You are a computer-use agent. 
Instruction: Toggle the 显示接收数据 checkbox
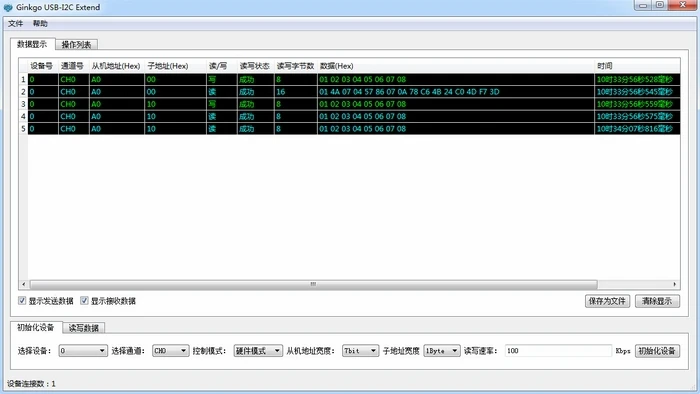pyautogui.click(x=84, y=301)
